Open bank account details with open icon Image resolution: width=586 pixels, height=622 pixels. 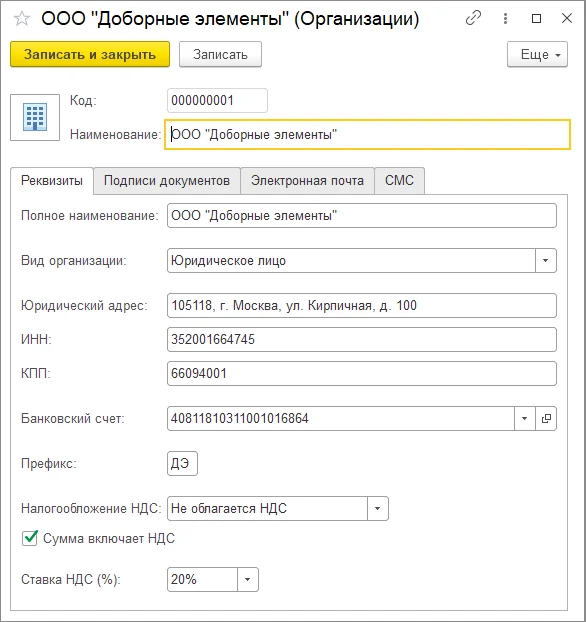(546, 419)
